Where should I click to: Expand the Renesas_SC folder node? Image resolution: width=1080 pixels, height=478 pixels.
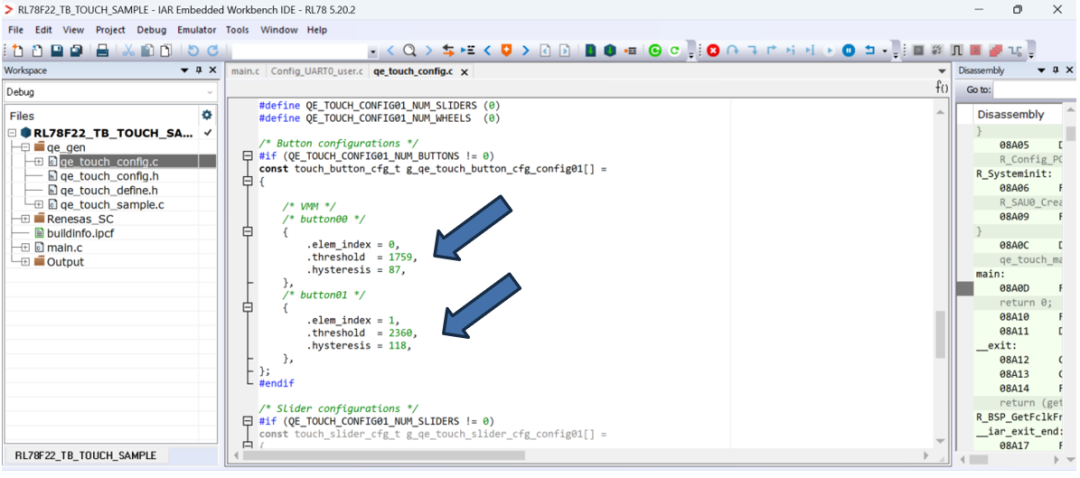click(x=25, y=219)
